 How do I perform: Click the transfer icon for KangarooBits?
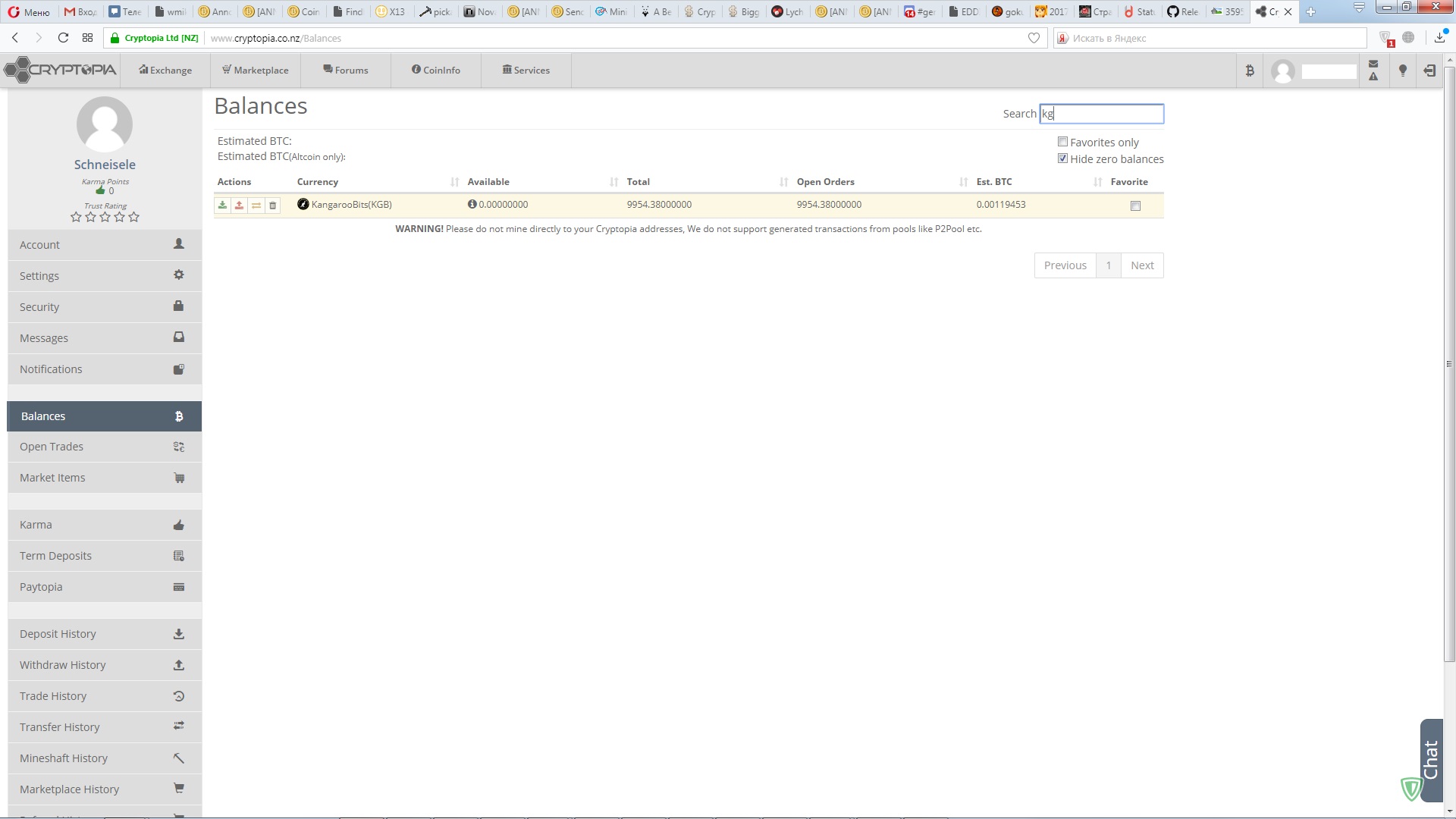click(x=256, y=205)
